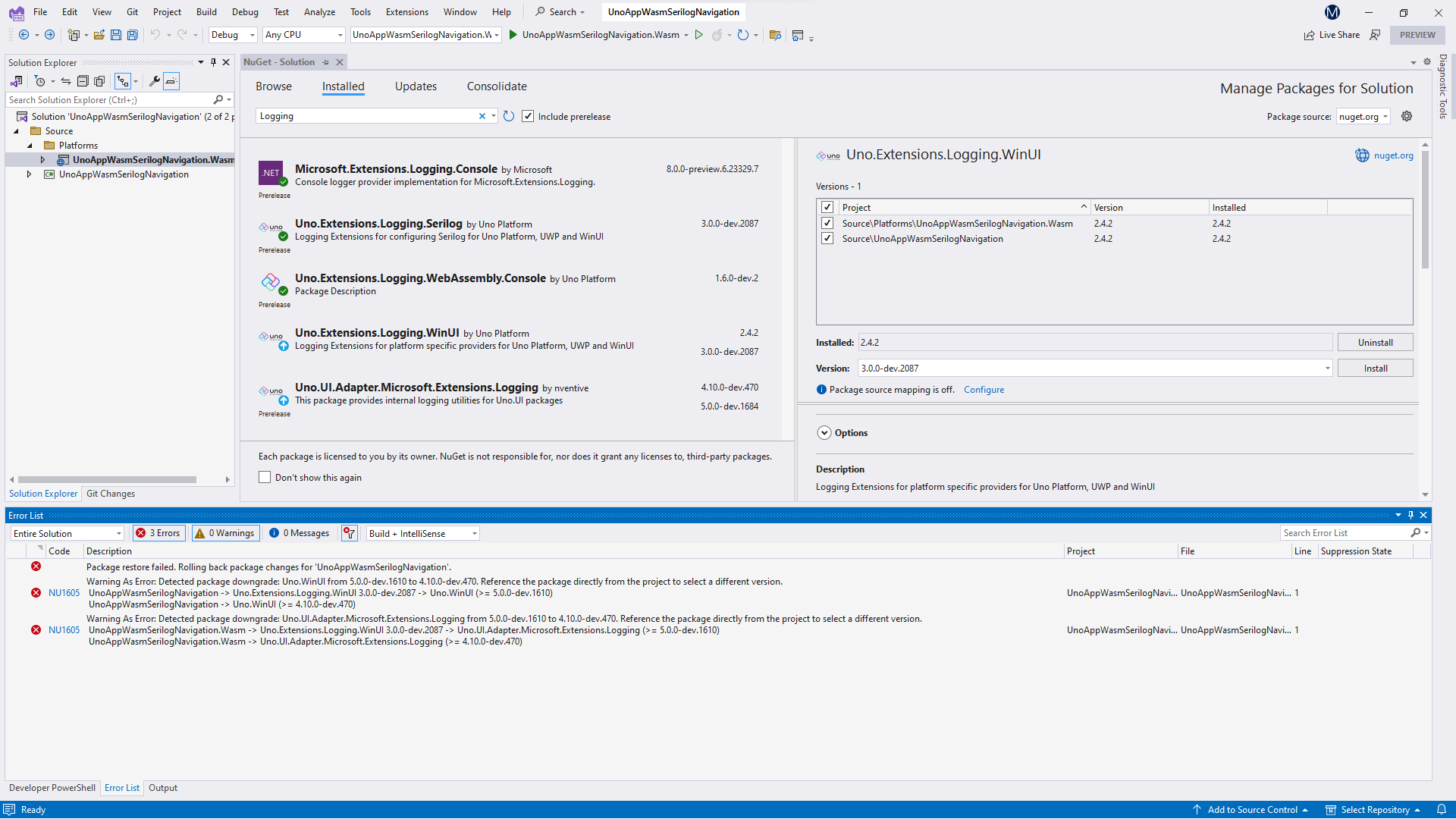This screenshot has height=819, width=1456.
Task: Click the notifications bell in the status bar
Action: click(x=1442, y=809)
